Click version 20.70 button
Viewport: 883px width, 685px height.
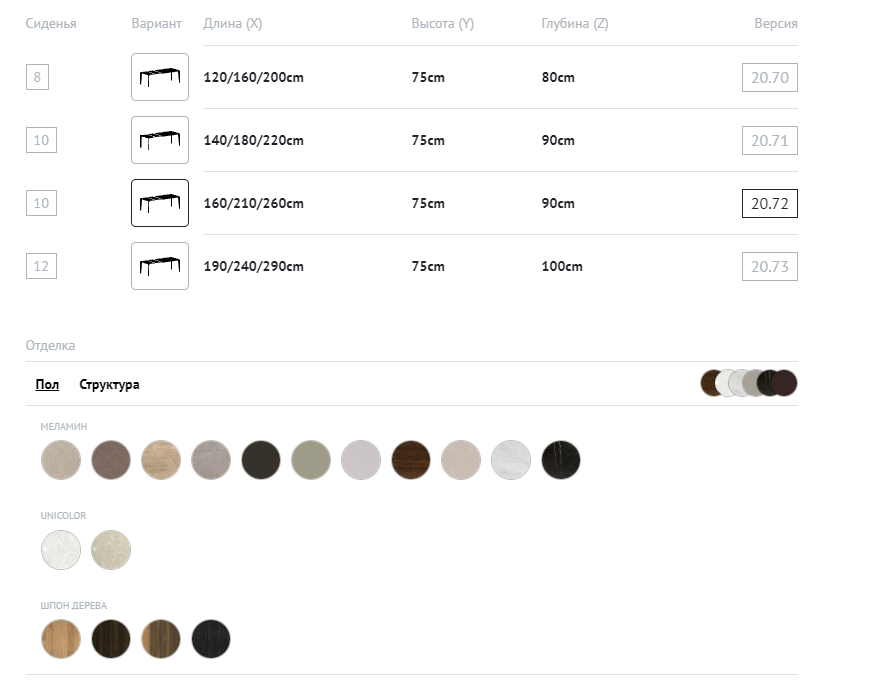click(769, 77)
